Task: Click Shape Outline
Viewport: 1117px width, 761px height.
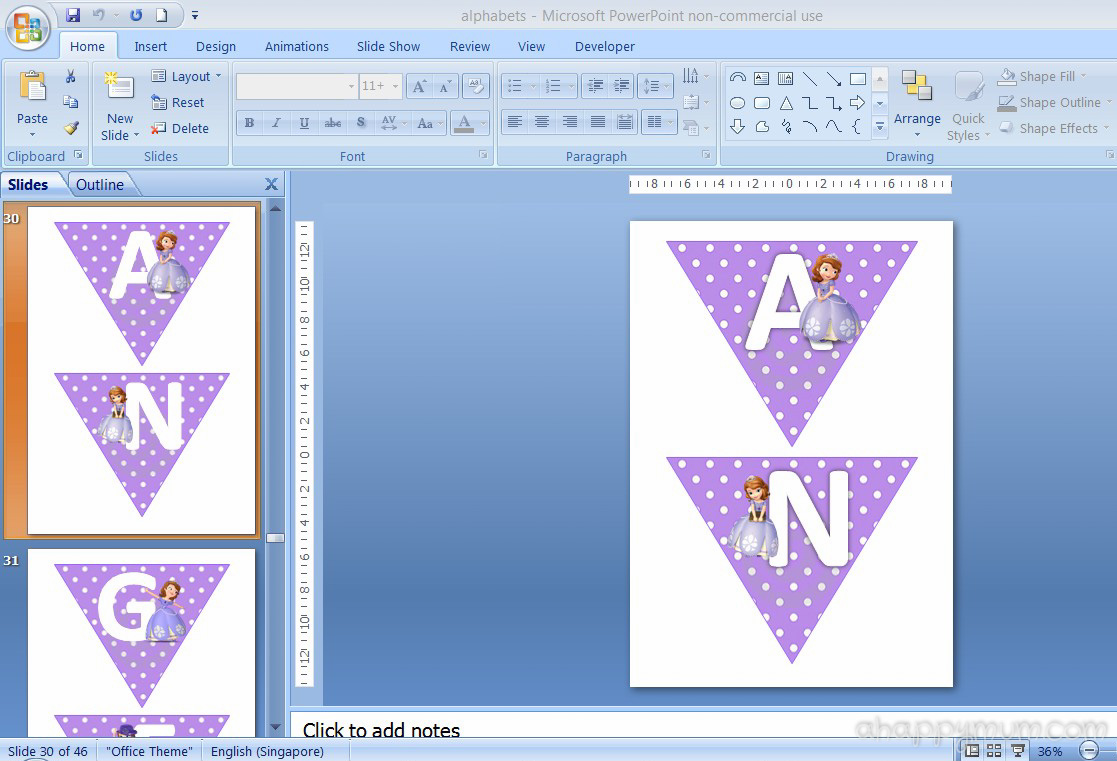Action: point(1055,103)
